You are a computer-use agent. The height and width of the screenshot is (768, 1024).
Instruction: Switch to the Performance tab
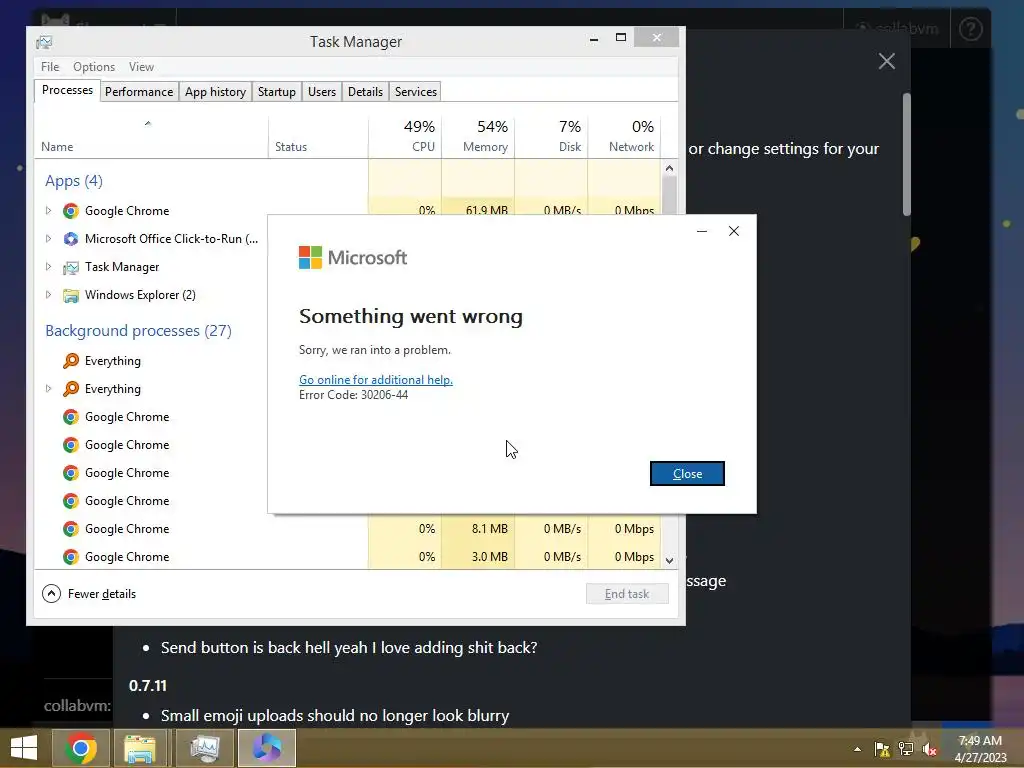[139, 92]
